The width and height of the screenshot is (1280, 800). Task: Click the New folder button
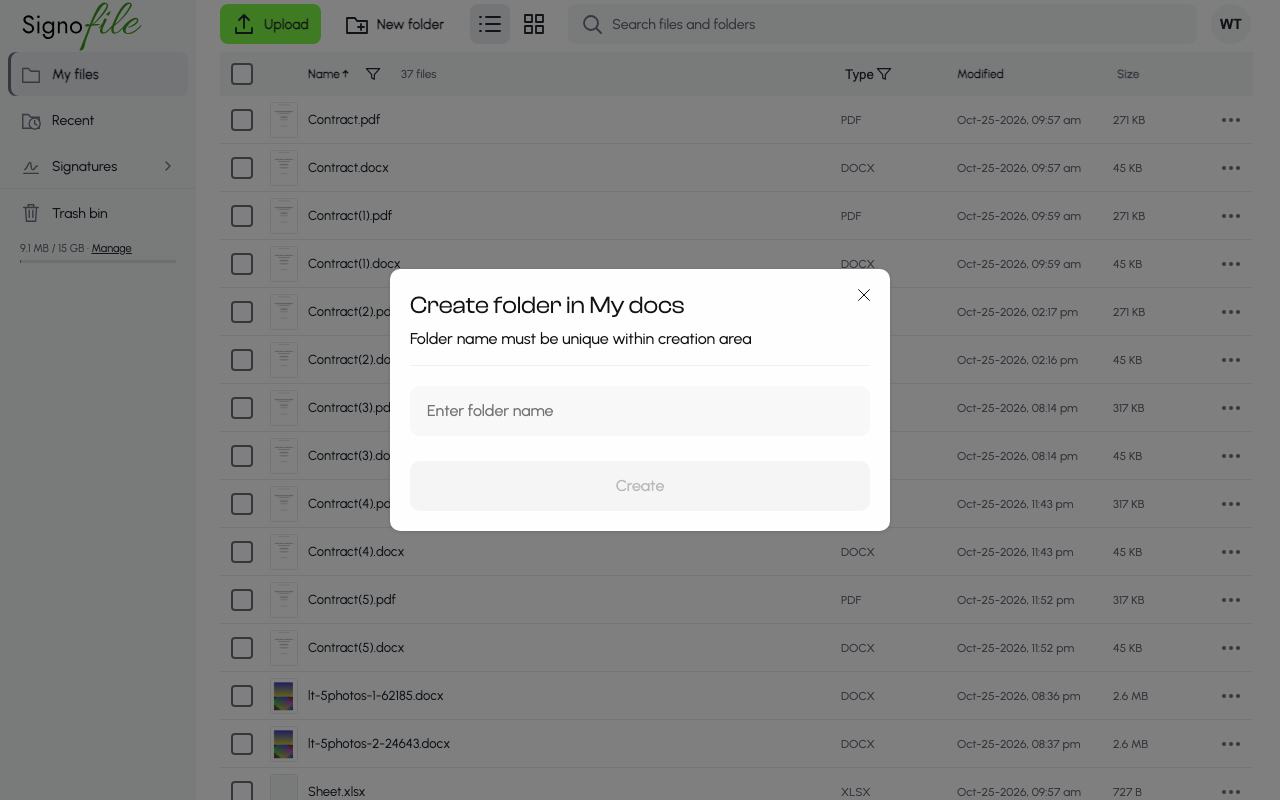click(x=395, y=24)
